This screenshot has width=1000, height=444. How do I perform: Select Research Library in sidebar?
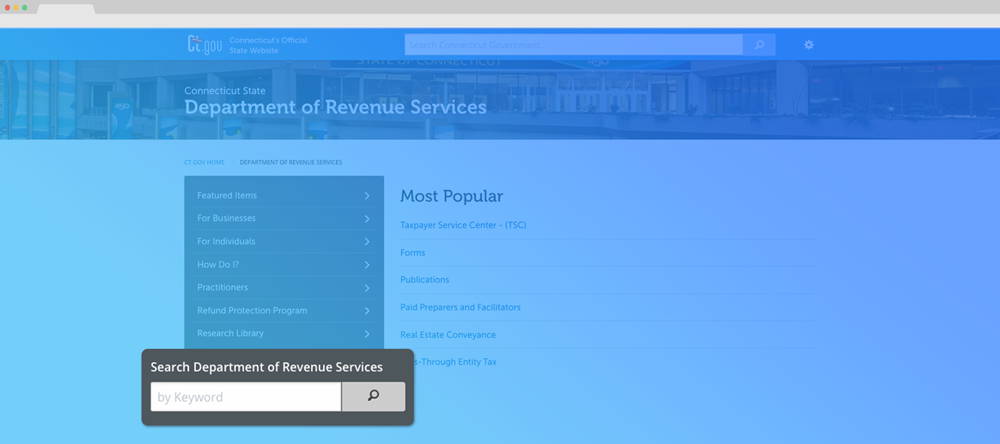point(230,334)
